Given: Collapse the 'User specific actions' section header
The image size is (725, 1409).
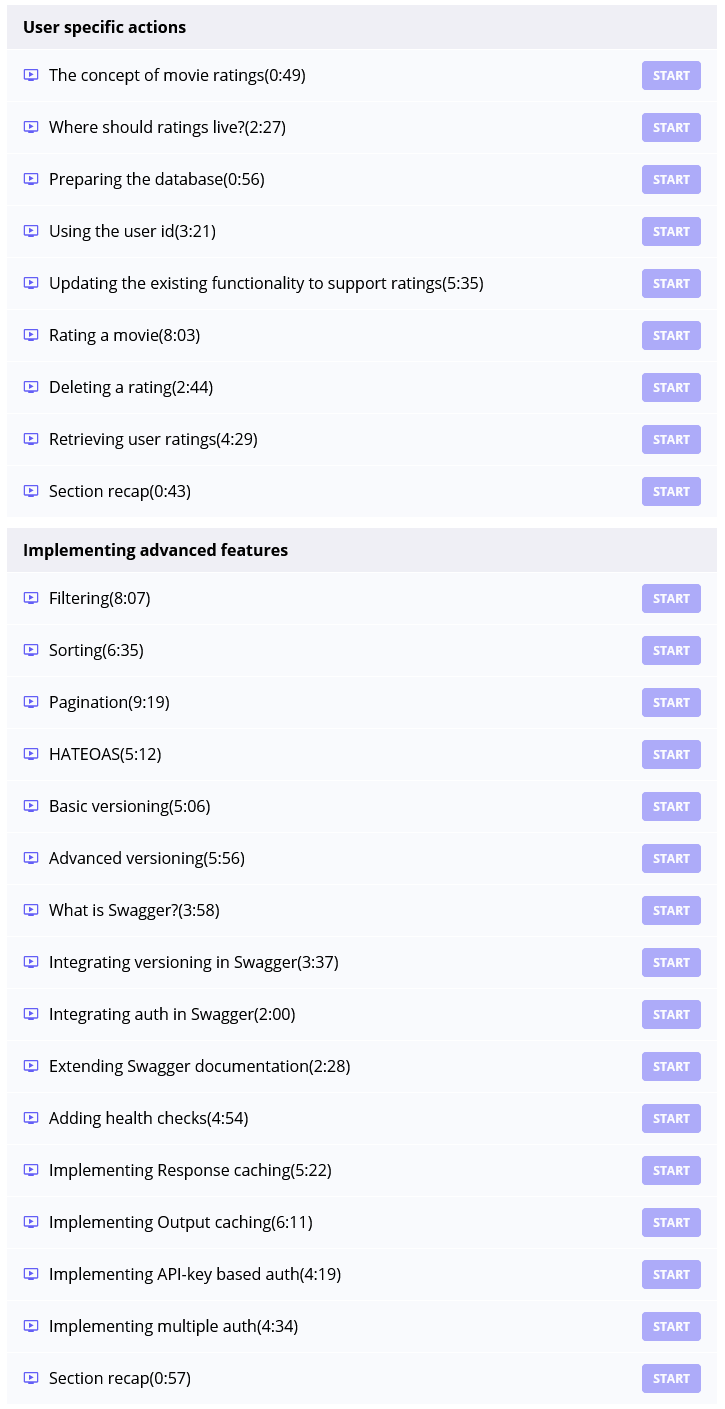Looking at the screenshot, I should 104,27.
